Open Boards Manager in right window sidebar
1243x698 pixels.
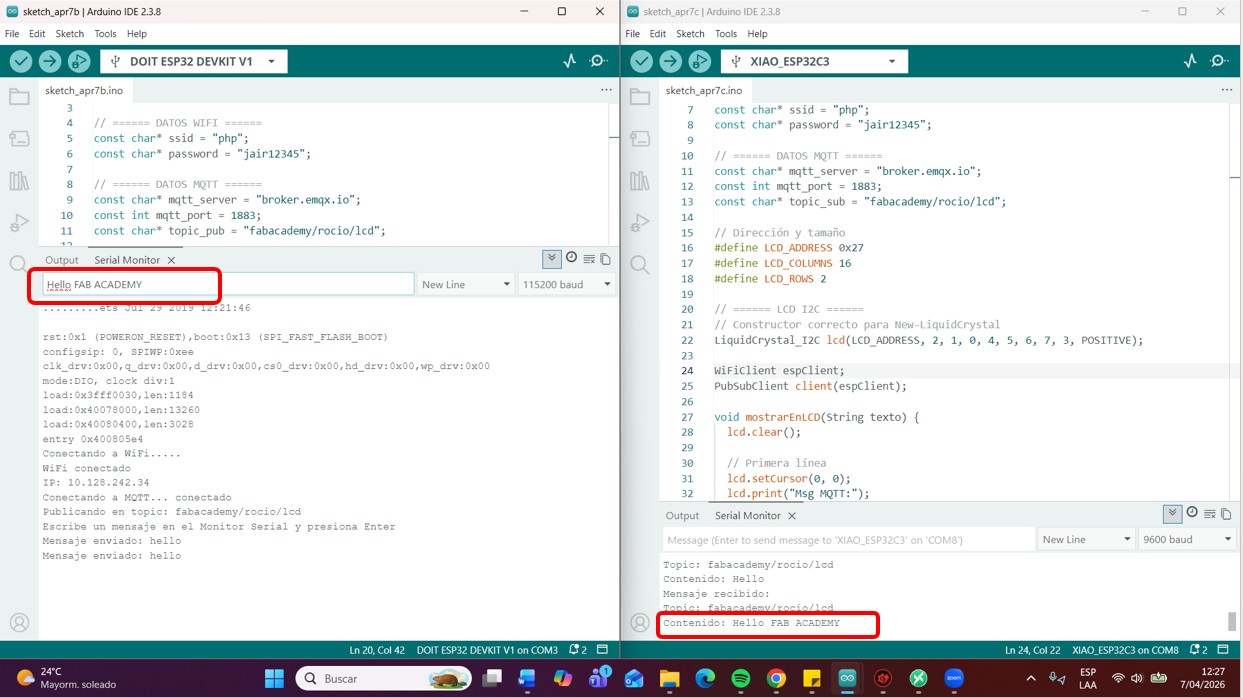coord(640,139)
